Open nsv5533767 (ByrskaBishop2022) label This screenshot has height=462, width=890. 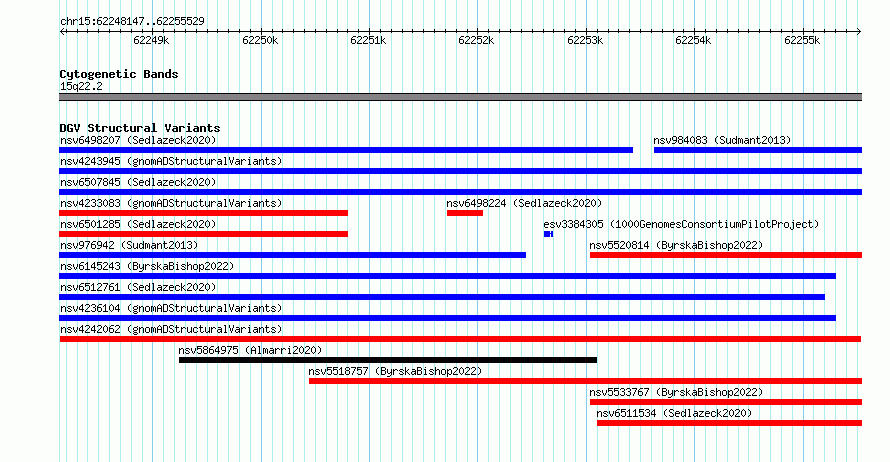coord(676,392)
